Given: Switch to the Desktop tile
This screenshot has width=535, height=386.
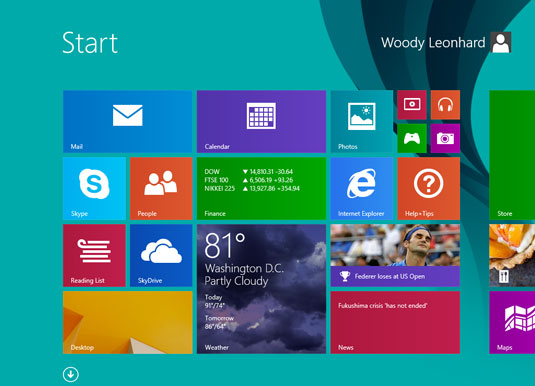Looking at the screenshot, I should (x=128, y=322).
